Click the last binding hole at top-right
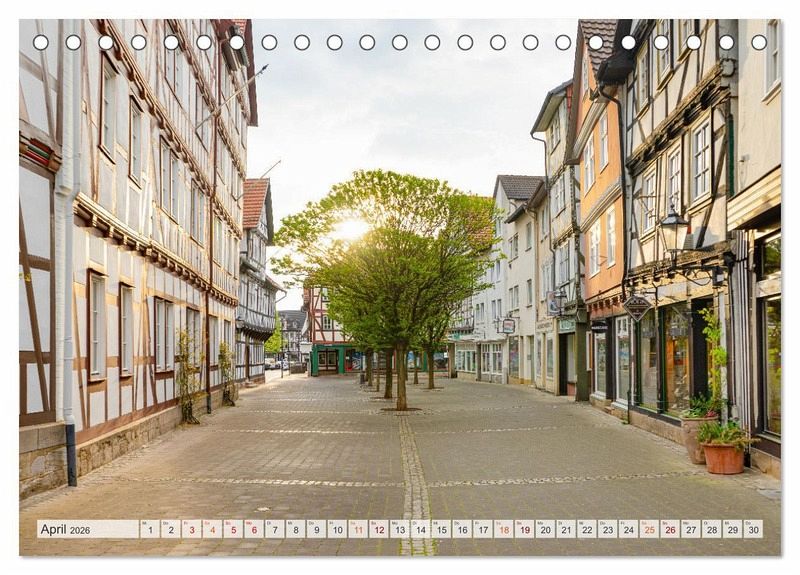Image resolution: width=800 pixels, height=575 pixels. [x=758, y=42]
